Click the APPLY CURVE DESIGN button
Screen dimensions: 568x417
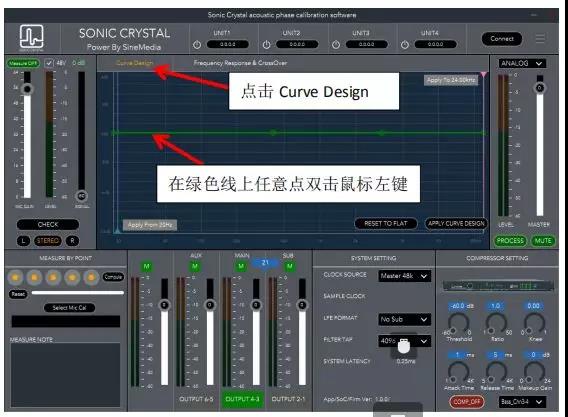point(456,224)
